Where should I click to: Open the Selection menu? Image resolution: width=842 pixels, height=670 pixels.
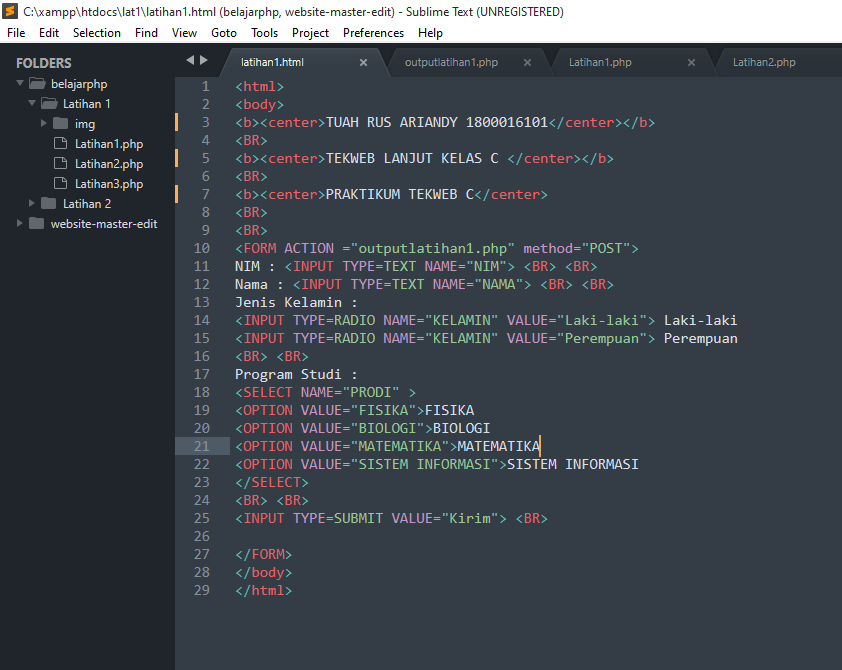[97, 33]
